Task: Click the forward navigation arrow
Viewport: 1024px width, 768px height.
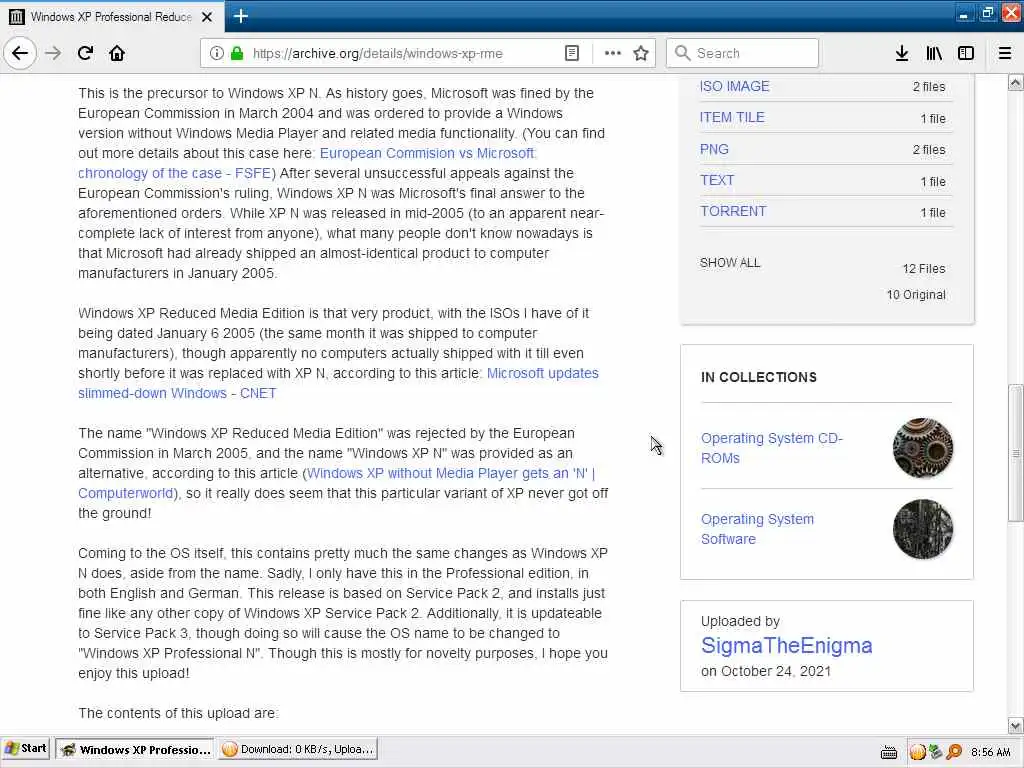Action: (54, 54)
